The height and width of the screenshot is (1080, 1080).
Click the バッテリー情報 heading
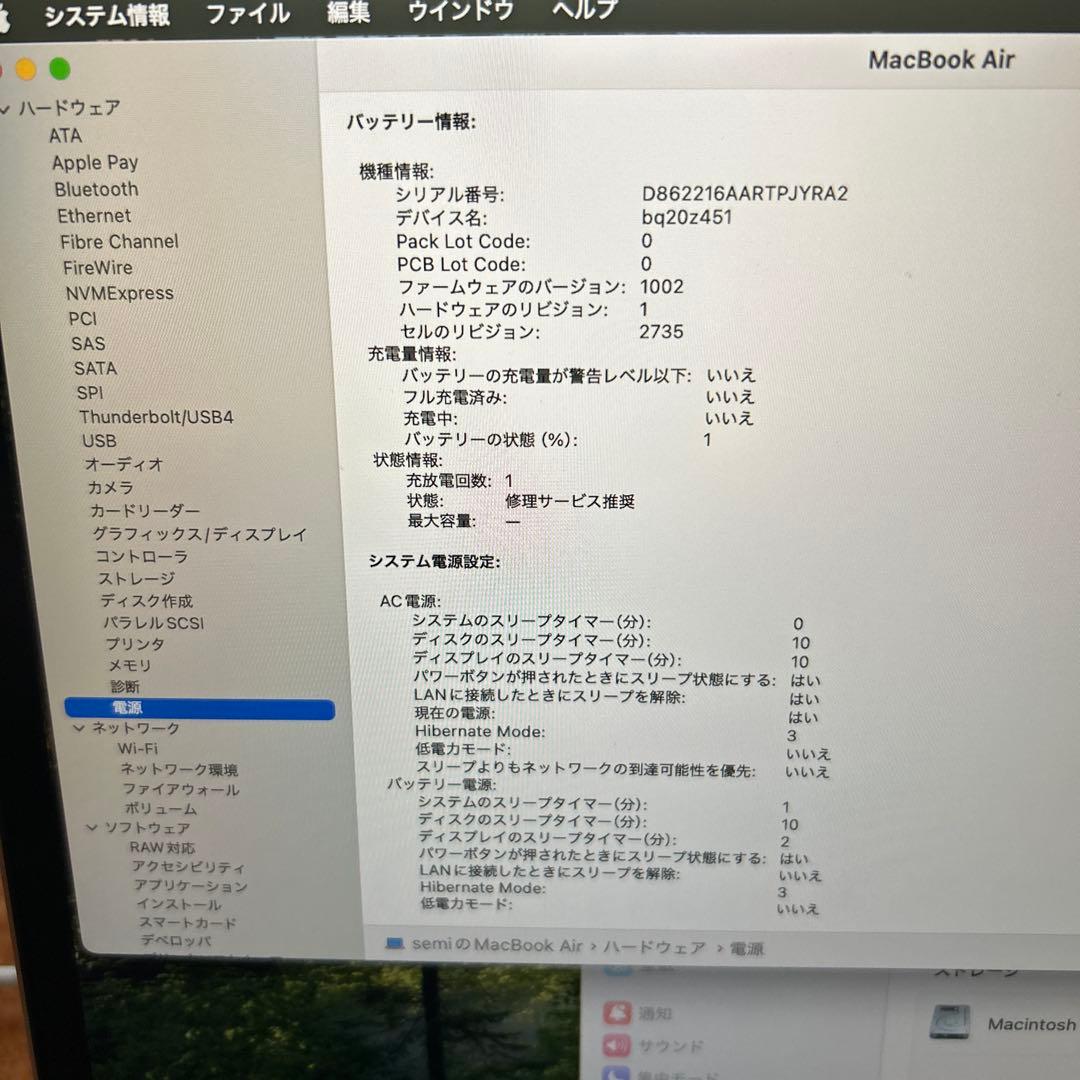coord(411,122)
